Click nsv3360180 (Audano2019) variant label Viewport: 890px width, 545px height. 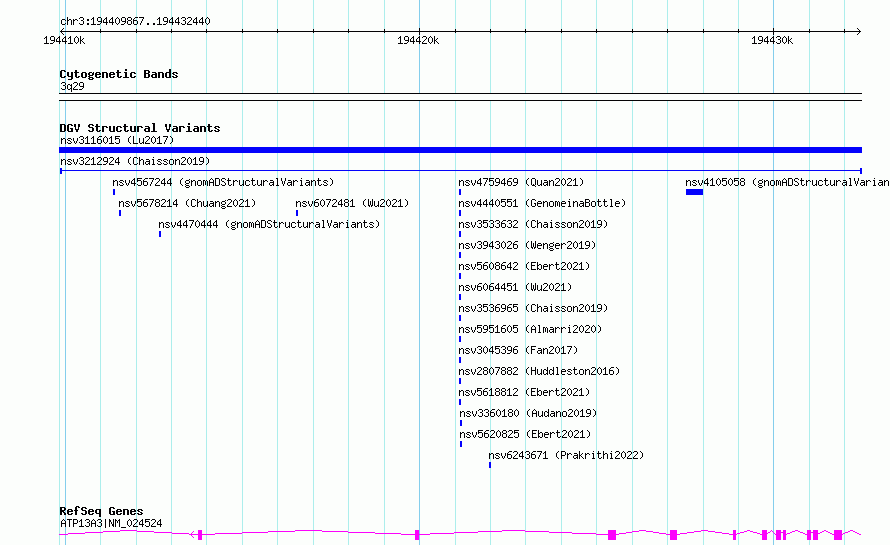[528, 413]
